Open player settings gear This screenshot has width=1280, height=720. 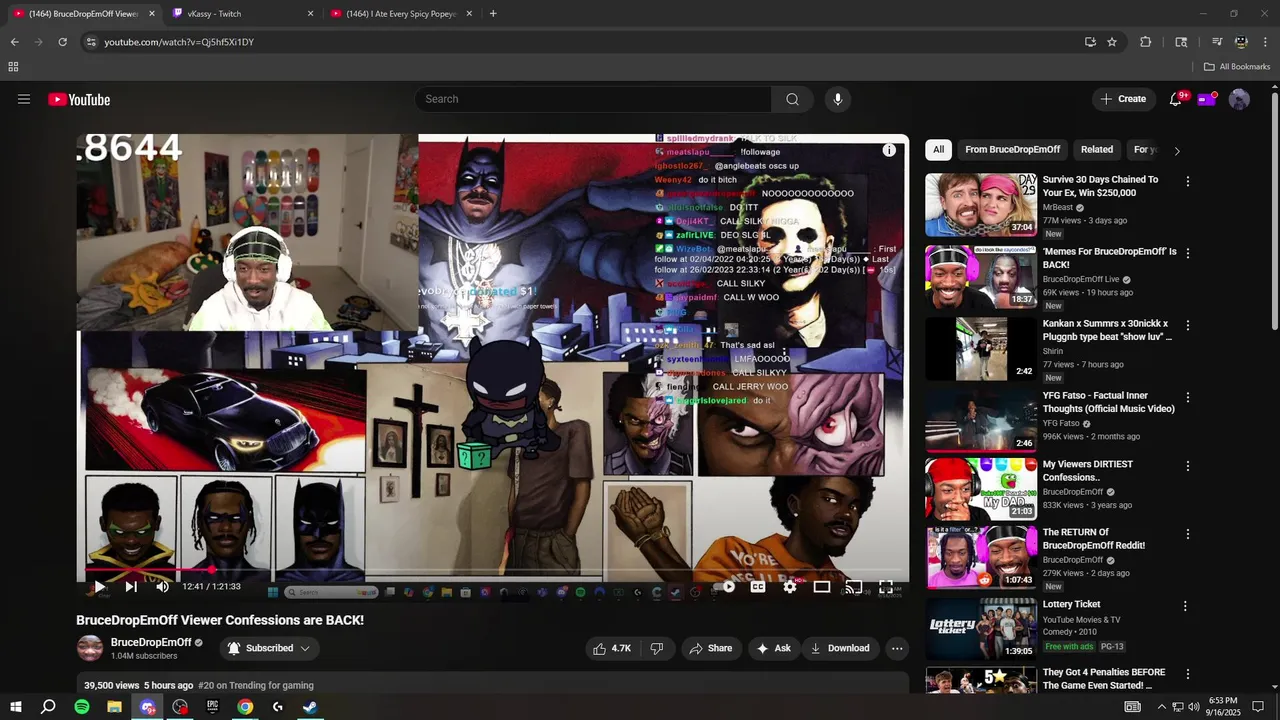pos(790,587)
